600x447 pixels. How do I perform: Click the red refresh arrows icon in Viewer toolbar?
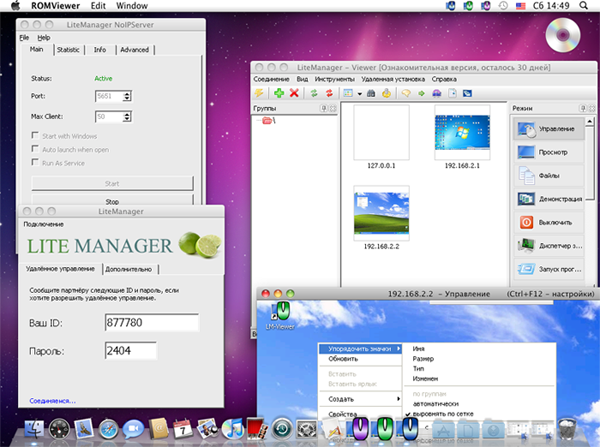[329, 93]
